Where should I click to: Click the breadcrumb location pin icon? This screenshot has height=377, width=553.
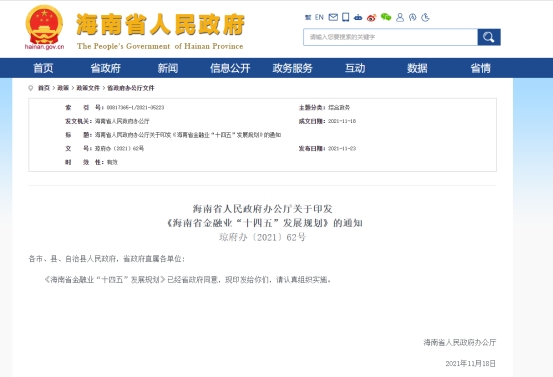coord(31,88)
